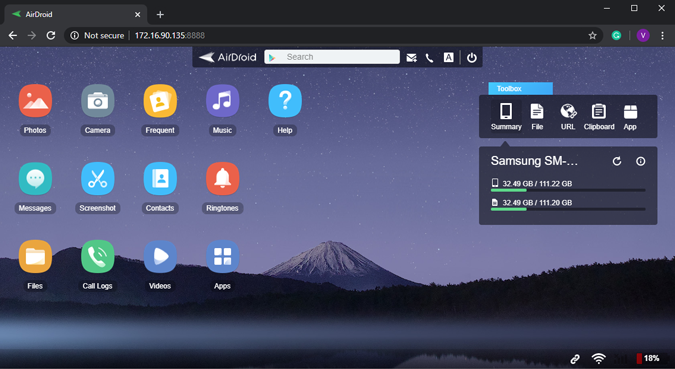This screenshot has width=675, height=369.
Task: Click the AirDroid logo
Action: pyautogui.click(x=228, y=57)
